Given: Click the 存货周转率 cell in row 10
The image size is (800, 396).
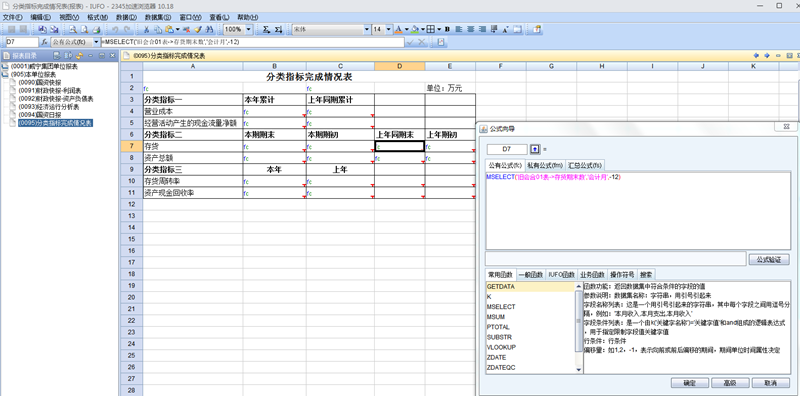Looking at the screenshot, I should click(193, 181).
